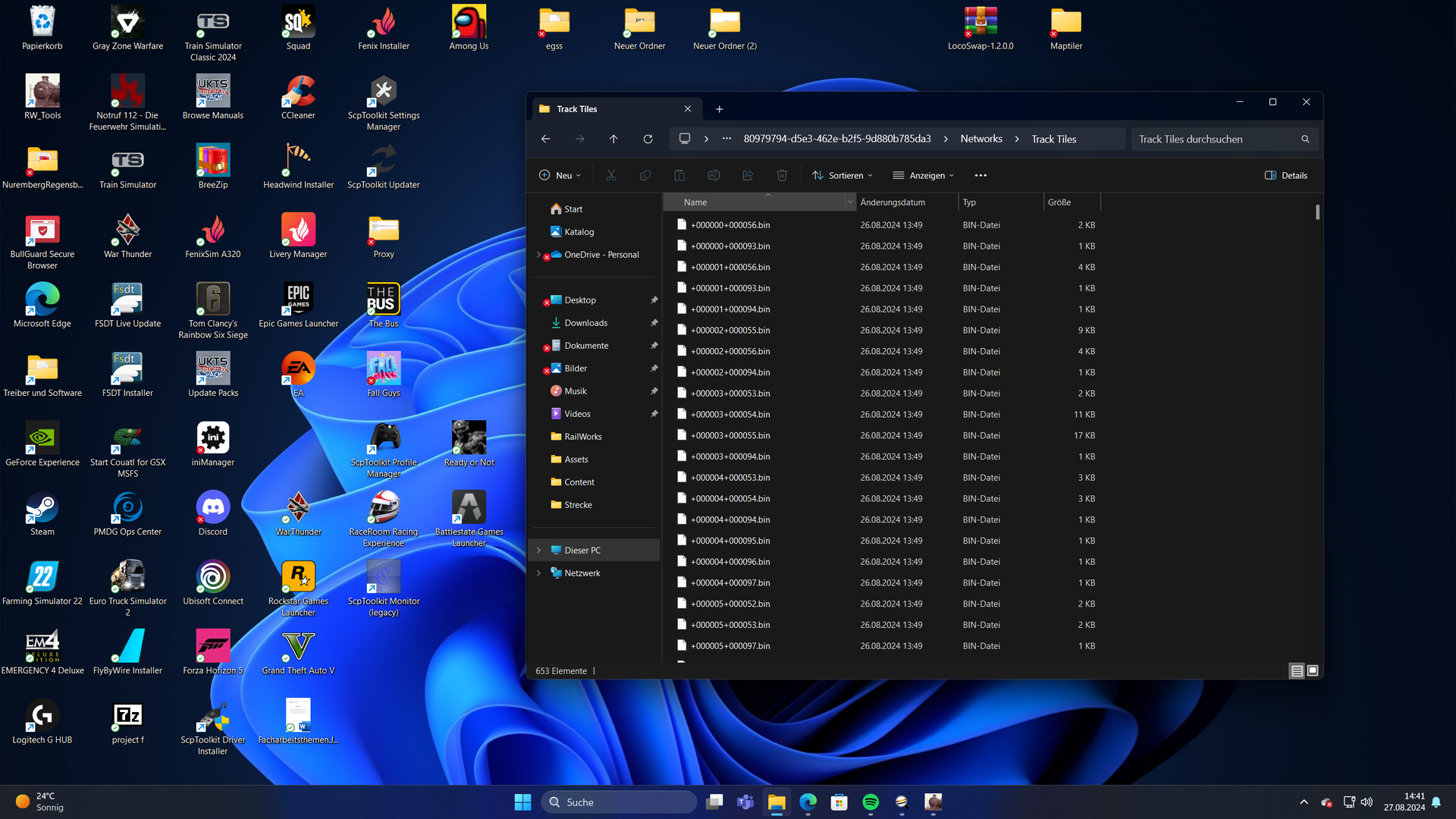Show hidden breadcrumb path with ellipsis
This screenshot has height=819, width=1456.
[x=726, y=139]
